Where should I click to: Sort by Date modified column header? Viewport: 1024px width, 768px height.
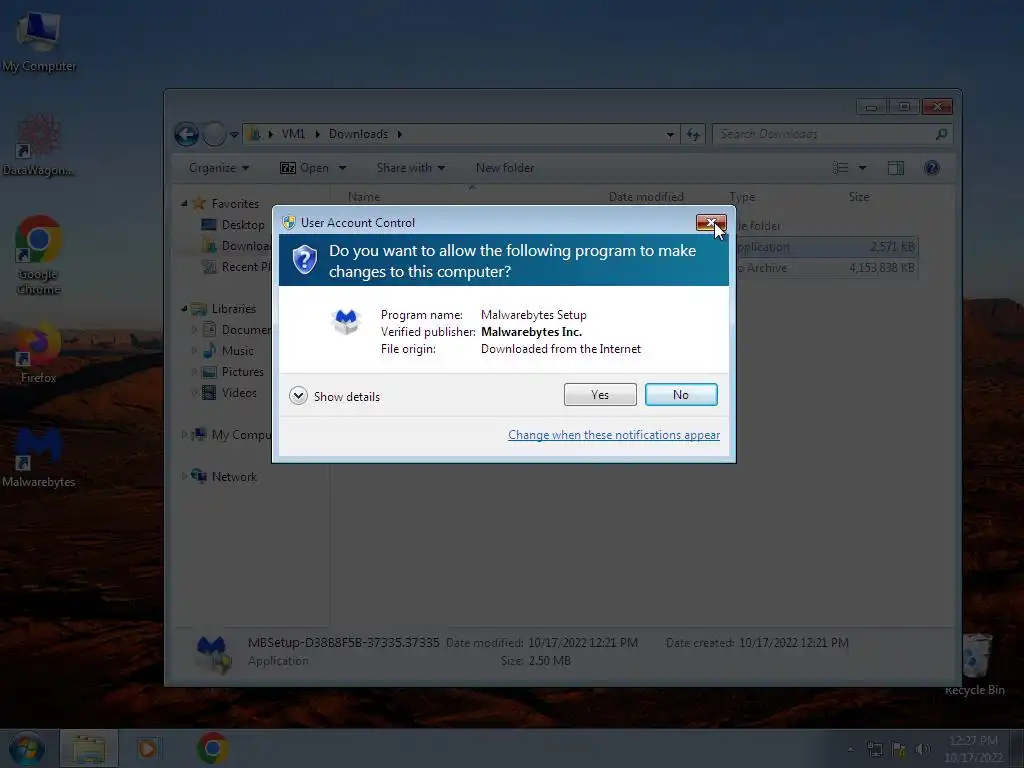(646, 197)
